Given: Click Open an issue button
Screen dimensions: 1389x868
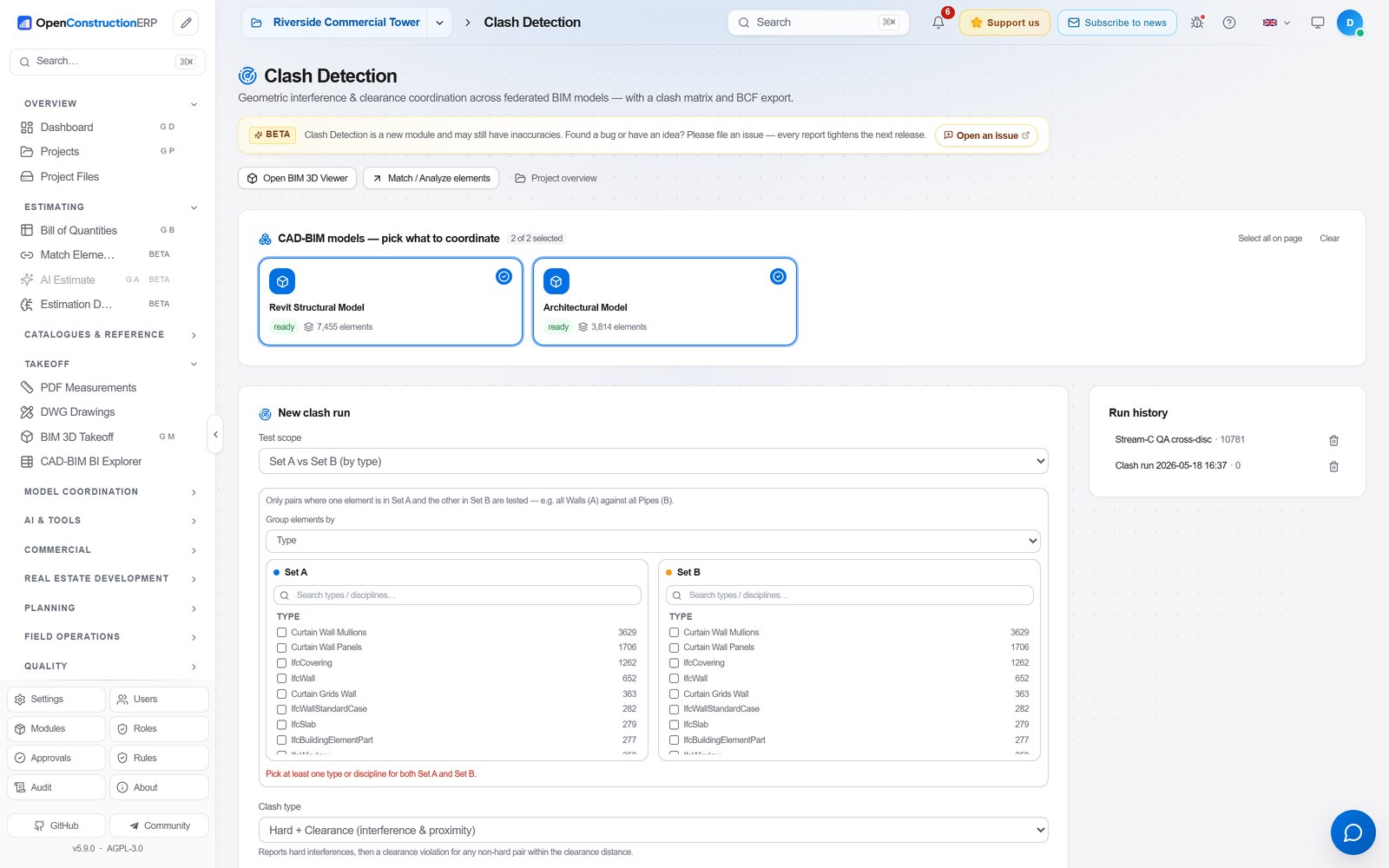Looking at the screenshot, I should 986,135.
